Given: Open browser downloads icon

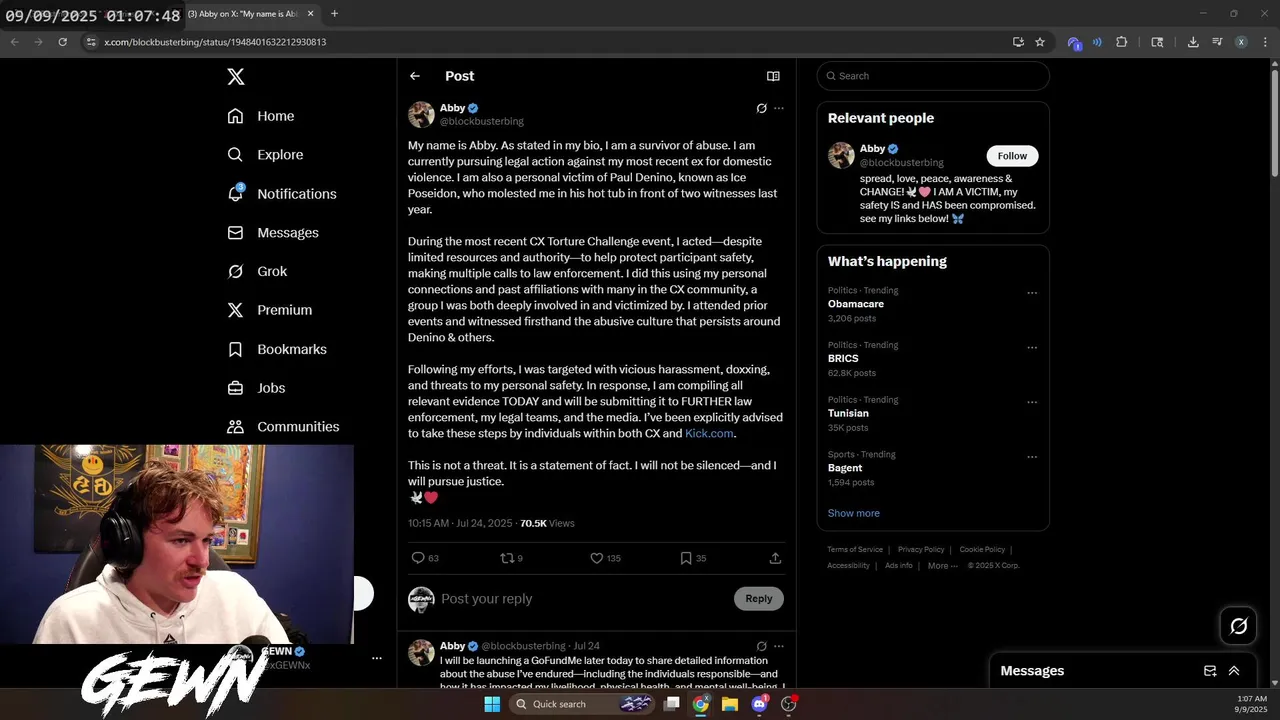Looking at the screenshot, I should pos(1193,42).
